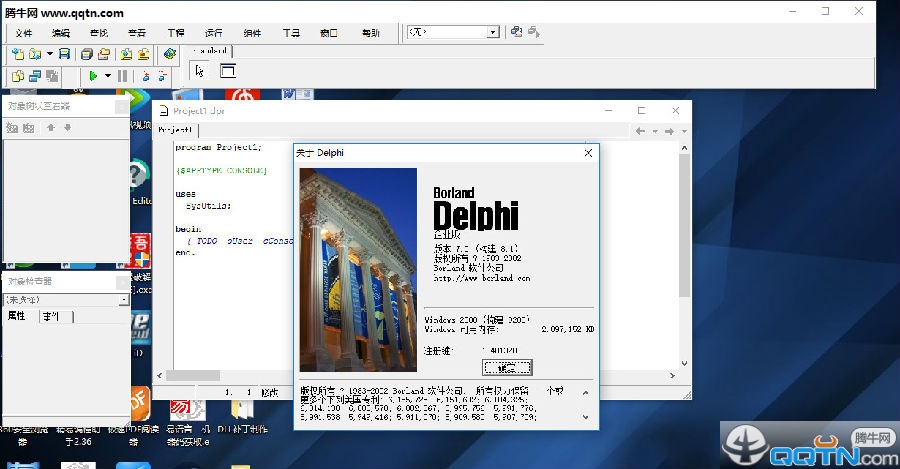Image resolution: width=900 pixels, height=469 pixels.
Task: Click the 'begin' keyword in the editor
Action: click(x=188, y=228)
